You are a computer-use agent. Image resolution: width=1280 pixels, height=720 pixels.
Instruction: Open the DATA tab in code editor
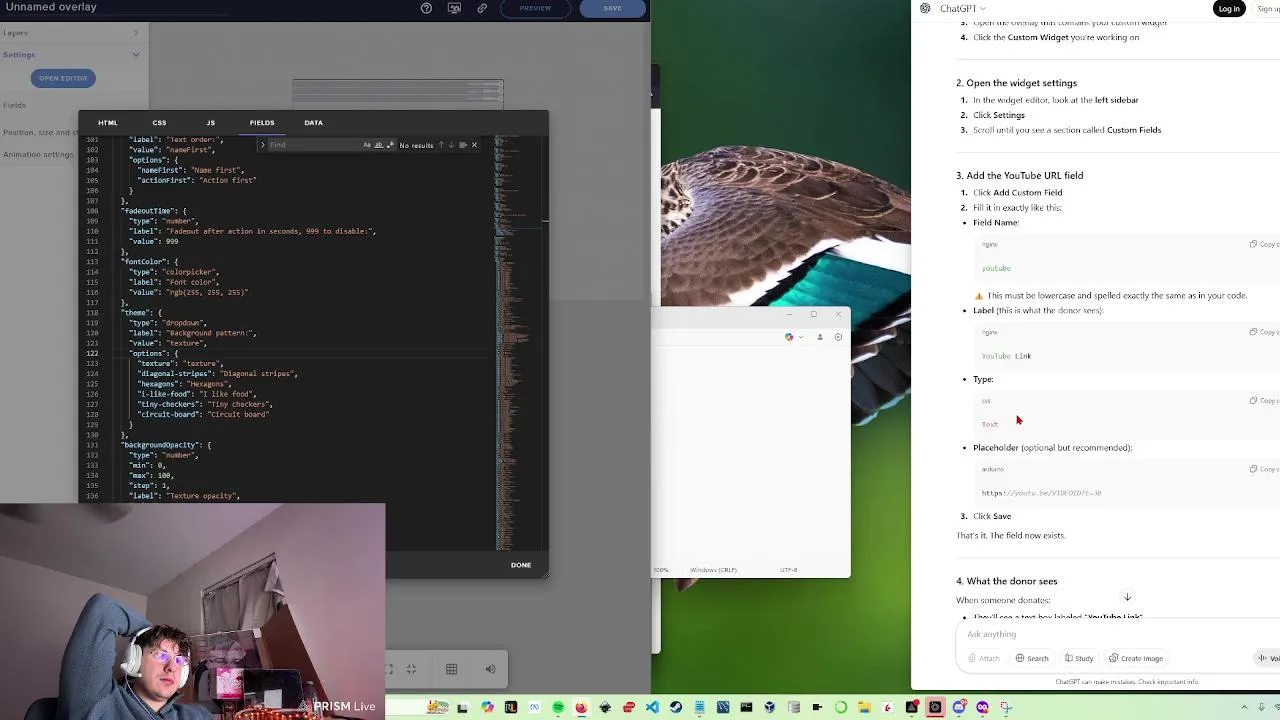click(x=313, y=123)
